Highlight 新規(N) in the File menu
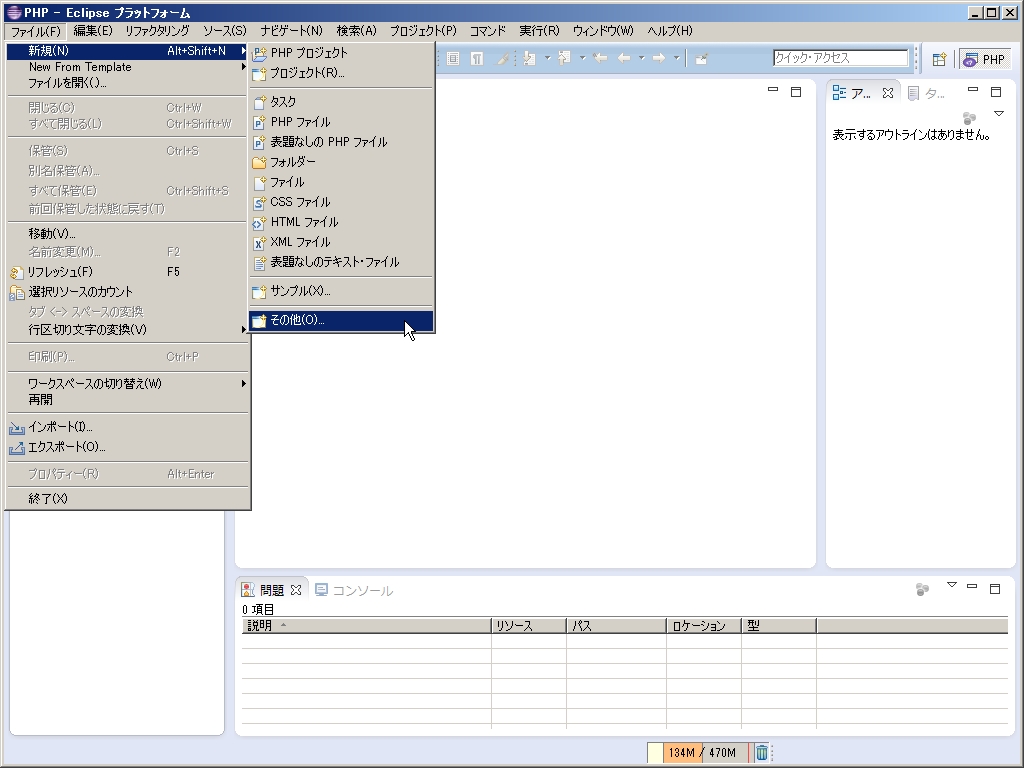Viewport: 1024px width, 768px height. [127, 51]
